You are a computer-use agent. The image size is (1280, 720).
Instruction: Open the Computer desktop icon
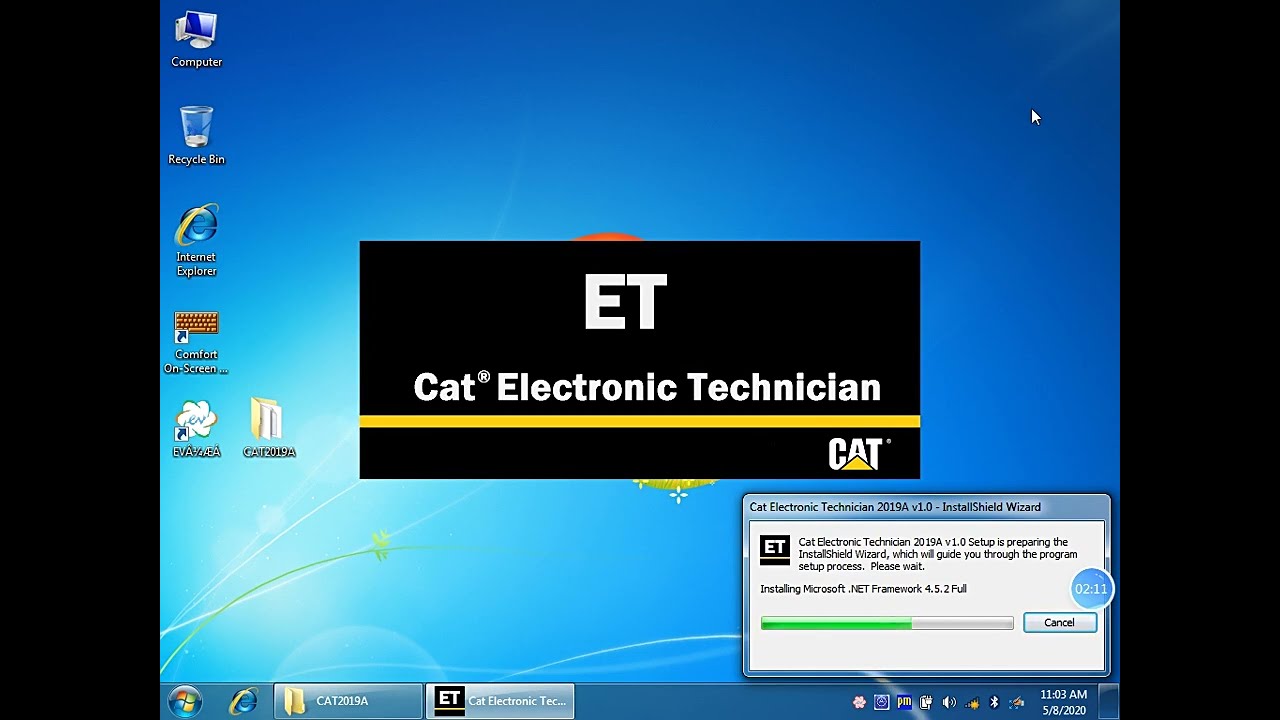coord(196,40)
